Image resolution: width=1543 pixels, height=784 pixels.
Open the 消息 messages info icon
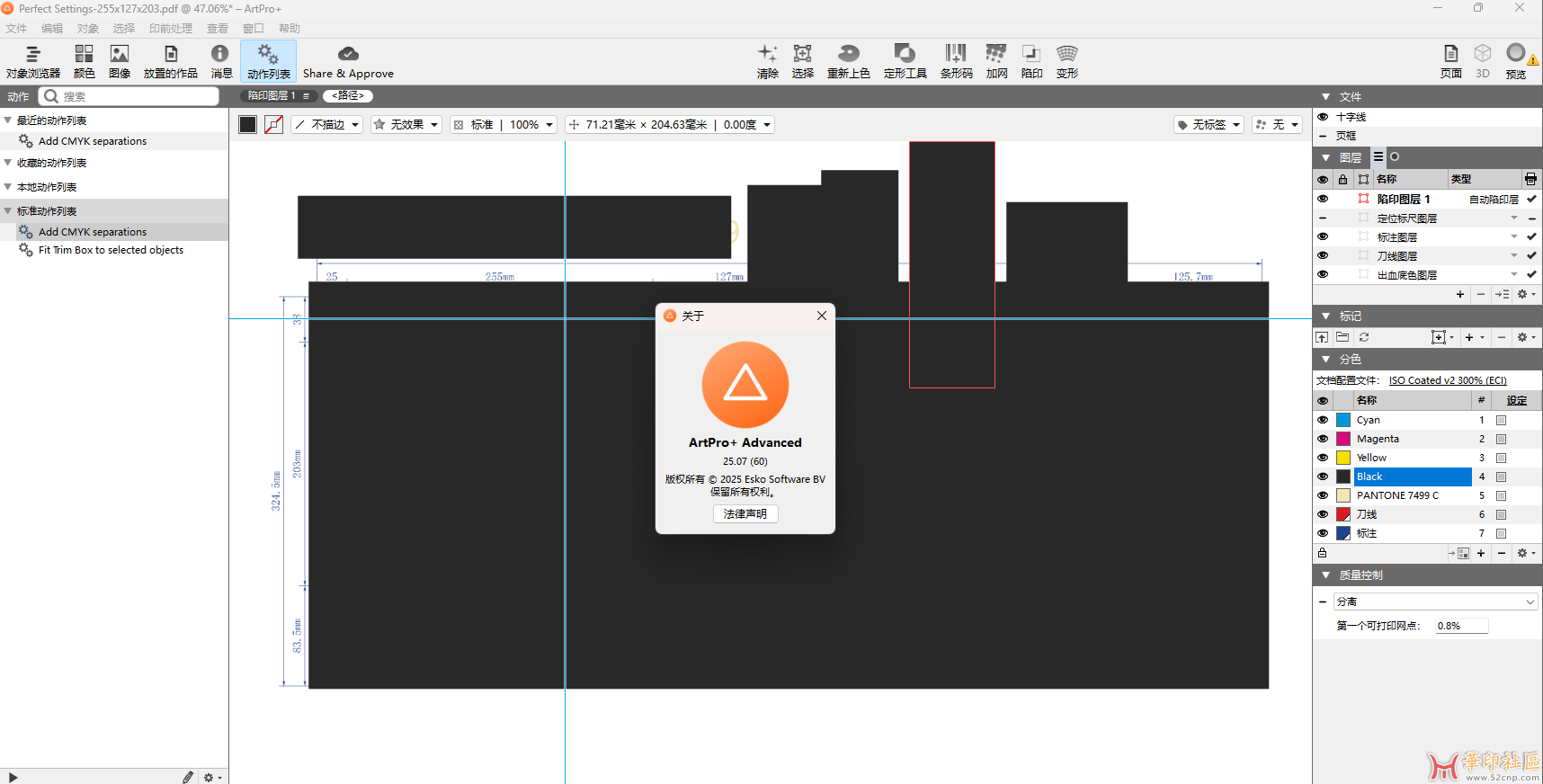(x=221, y=61)
